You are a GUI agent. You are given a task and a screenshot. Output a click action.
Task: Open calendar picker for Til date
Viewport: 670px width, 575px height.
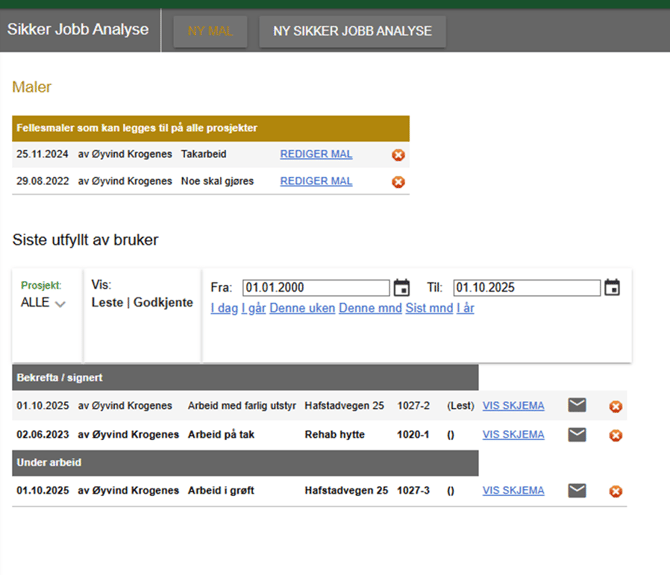pyautogui.click(x=612, y=288)
